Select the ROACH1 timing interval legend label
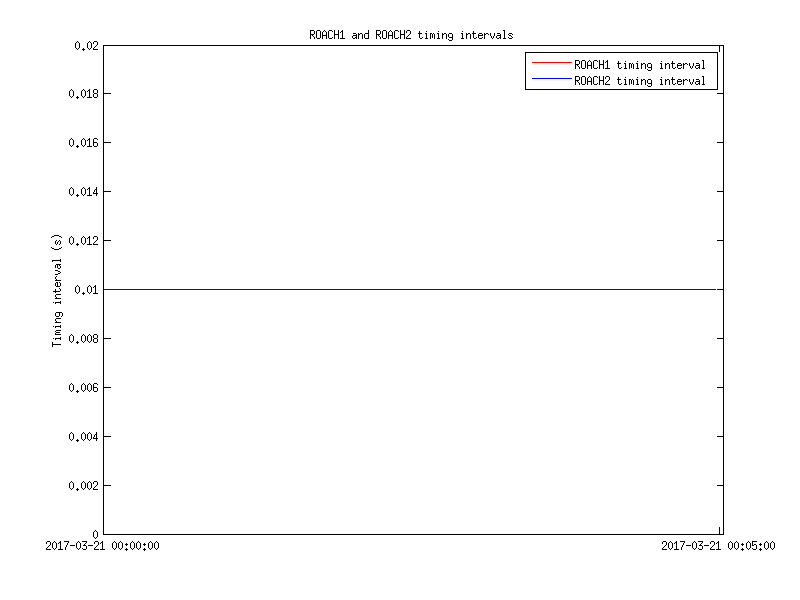 [639, 65]
